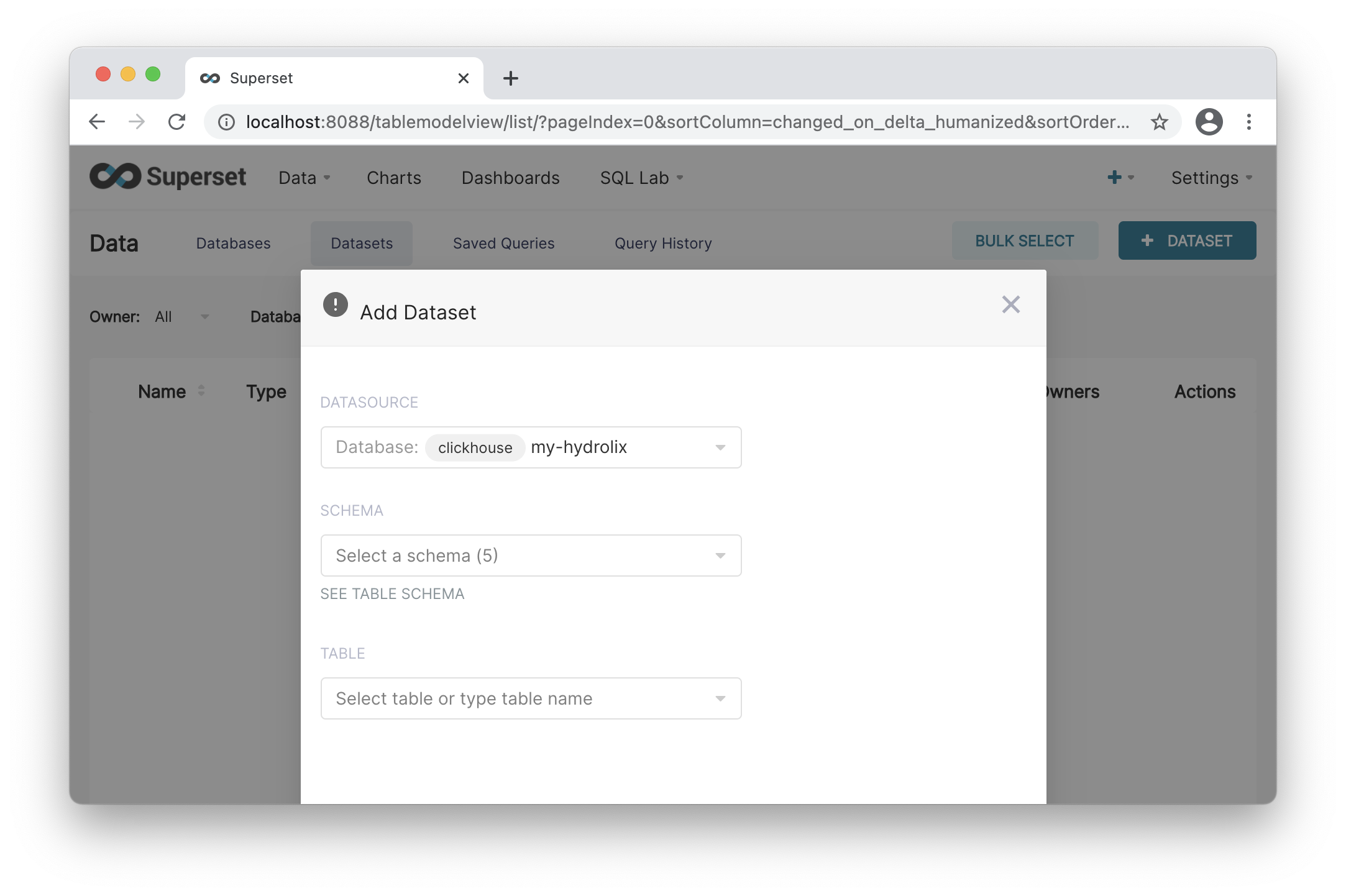Click the Add Dataset plus icon
Viewport: 1346px width, 896px height.
[x=1148, y=241]
